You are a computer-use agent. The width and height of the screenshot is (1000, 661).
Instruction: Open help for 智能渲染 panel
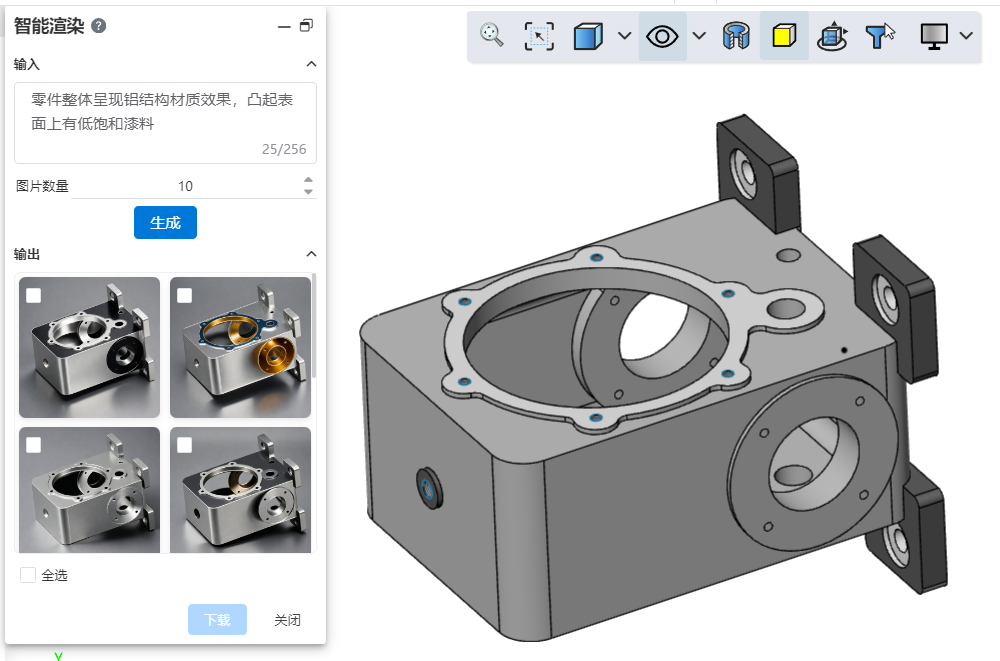coord(99,26)
